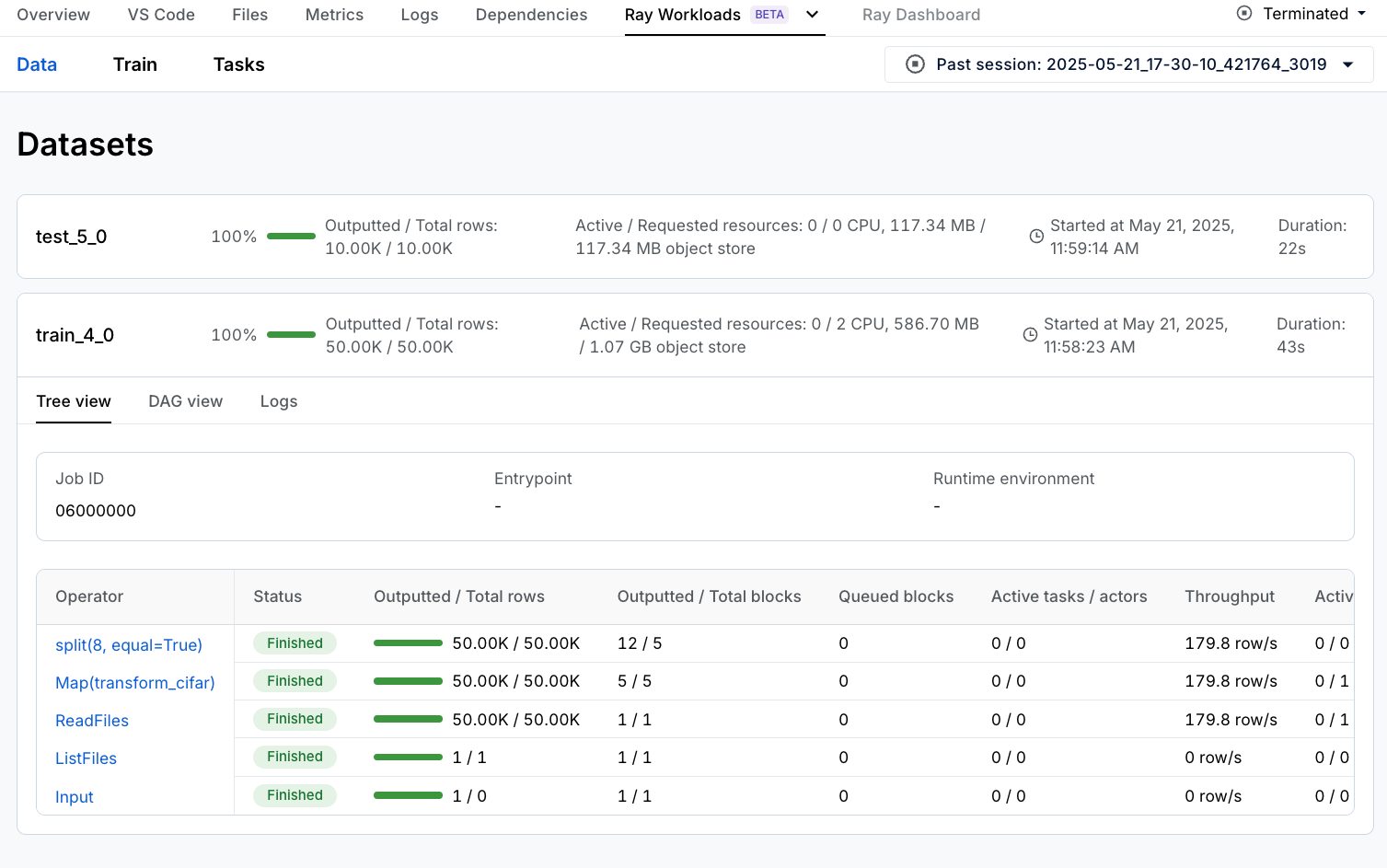The height and width of the screenshot is (868, 1387).
Task: Click the Job ID value 06000000
Action: point(96,511)
